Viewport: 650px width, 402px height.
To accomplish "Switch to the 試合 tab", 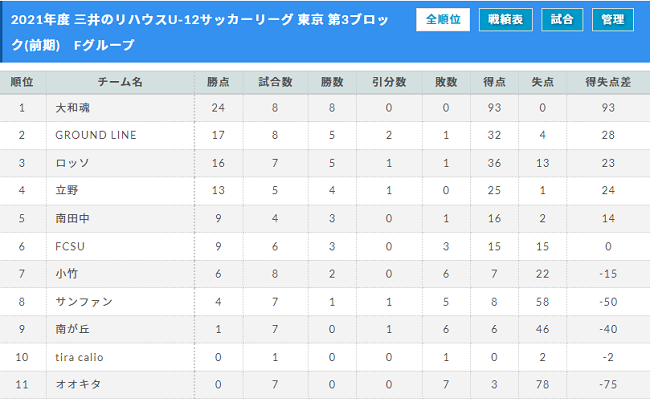I will pos(562,19).
